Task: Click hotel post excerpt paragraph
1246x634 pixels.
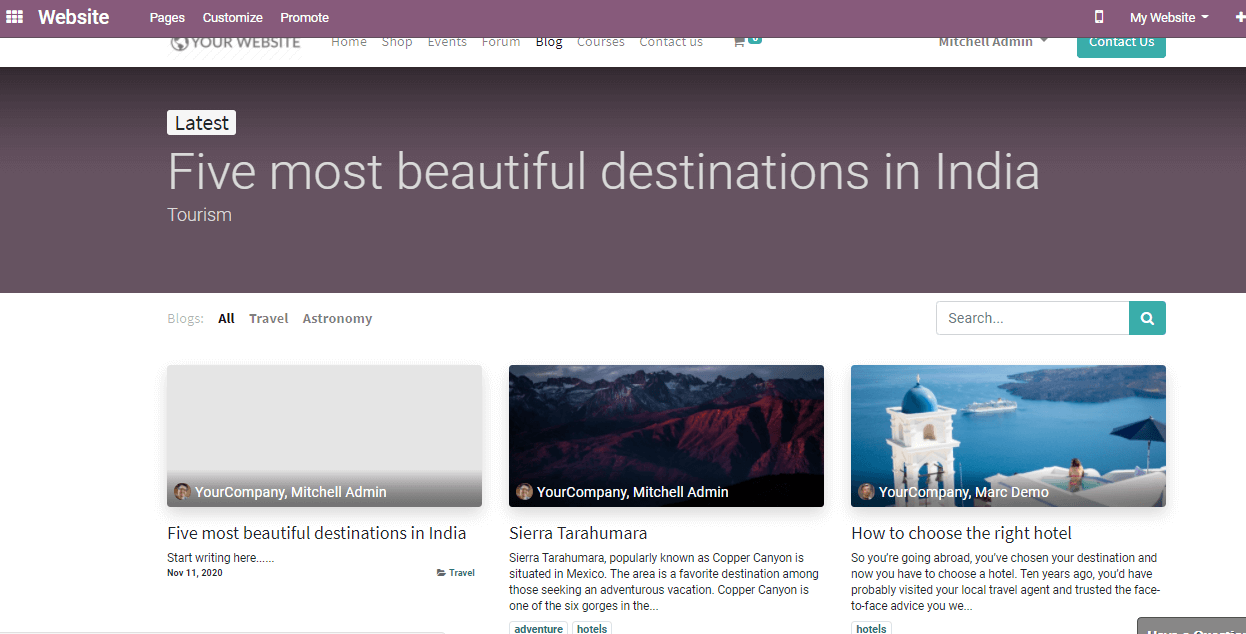Action: tap(1005, 582)
